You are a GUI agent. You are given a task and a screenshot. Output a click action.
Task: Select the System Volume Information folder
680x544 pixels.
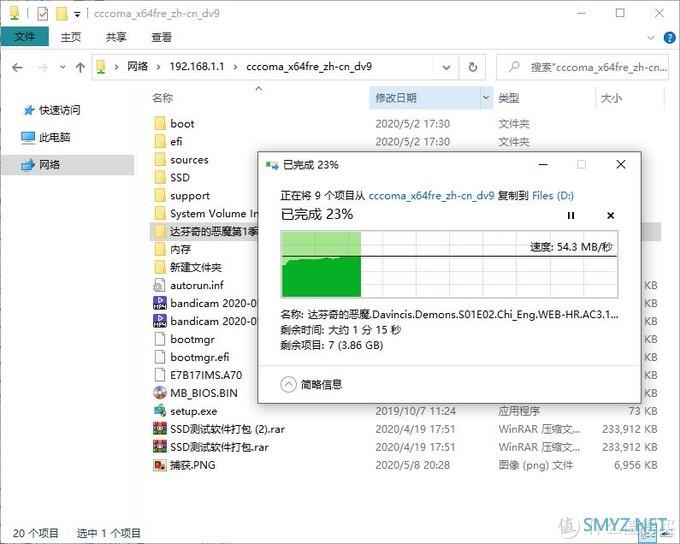click(x=206, y=213)
